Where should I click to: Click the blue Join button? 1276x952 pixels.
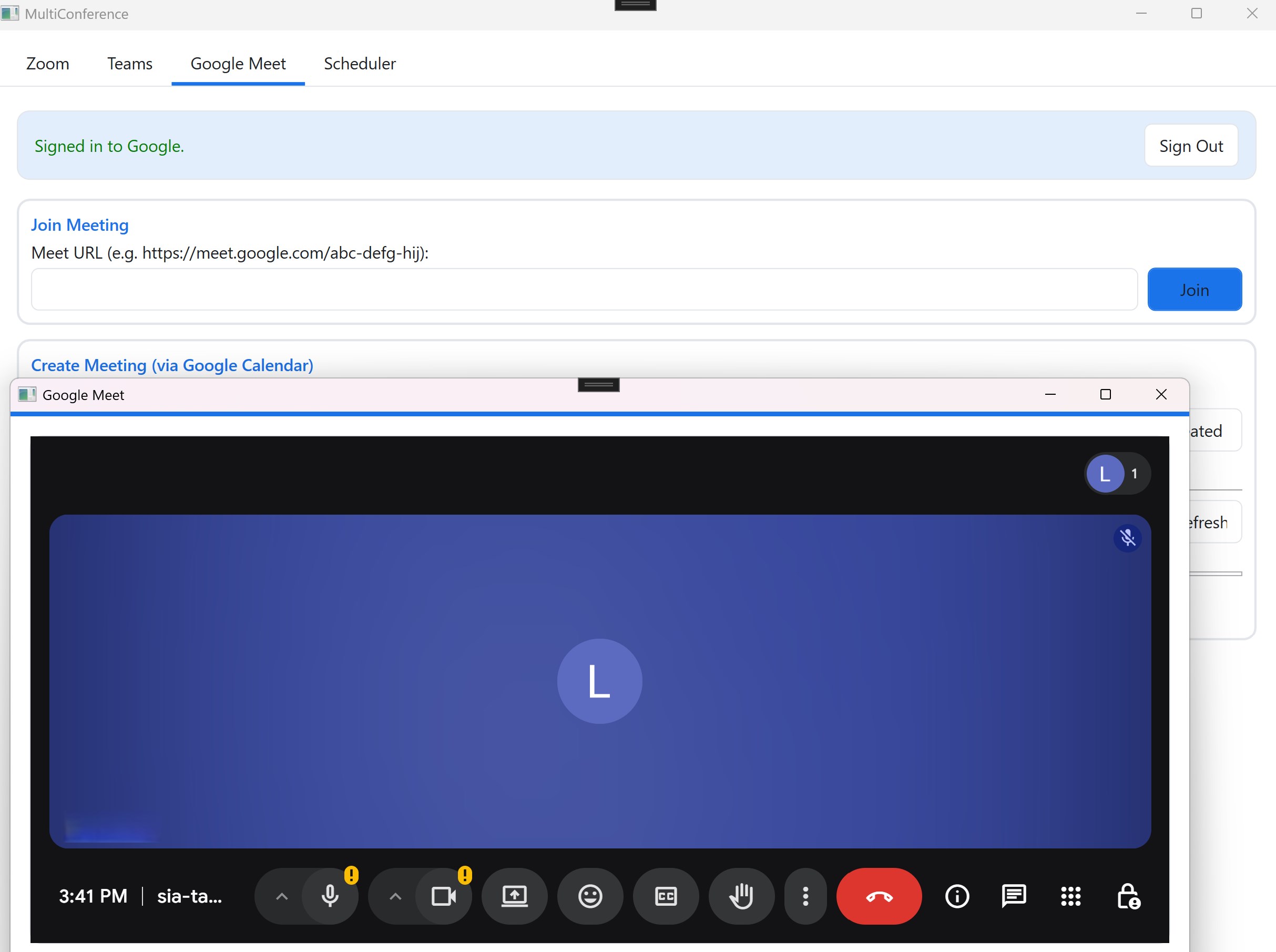tap(1194, 289)
